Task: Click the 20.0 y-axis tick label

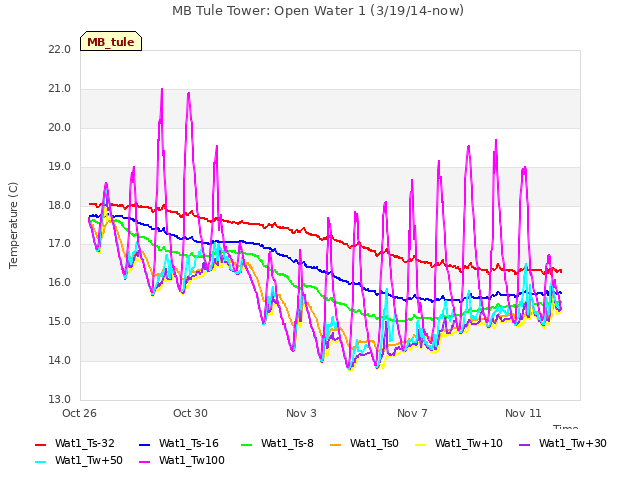Action: 60,127
